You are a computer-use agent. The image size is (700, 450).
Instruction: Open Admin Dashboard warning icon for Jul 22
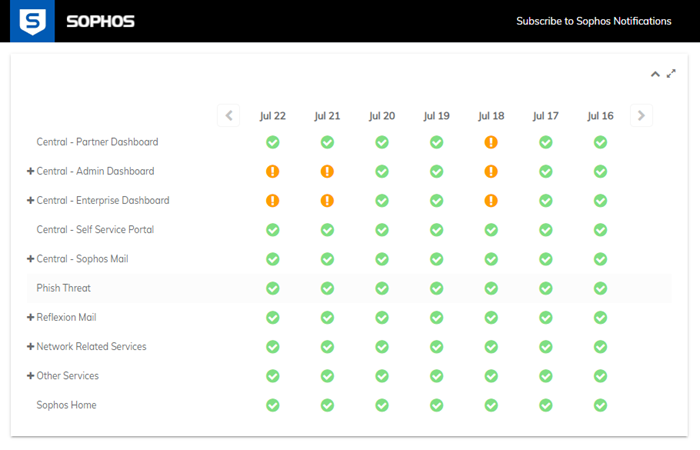pos(273,171)
